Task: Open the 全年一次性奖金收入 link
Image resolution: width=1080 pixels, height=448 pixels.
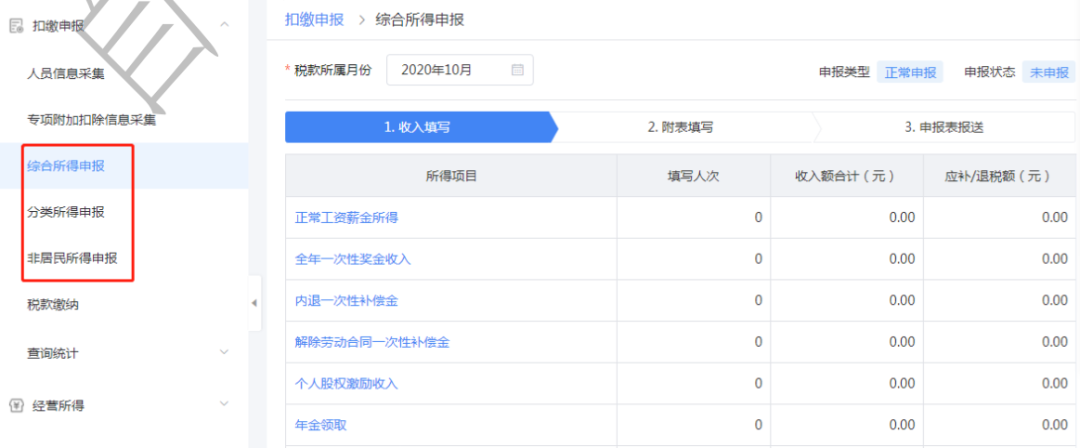Action: click(x=353, y=259)
